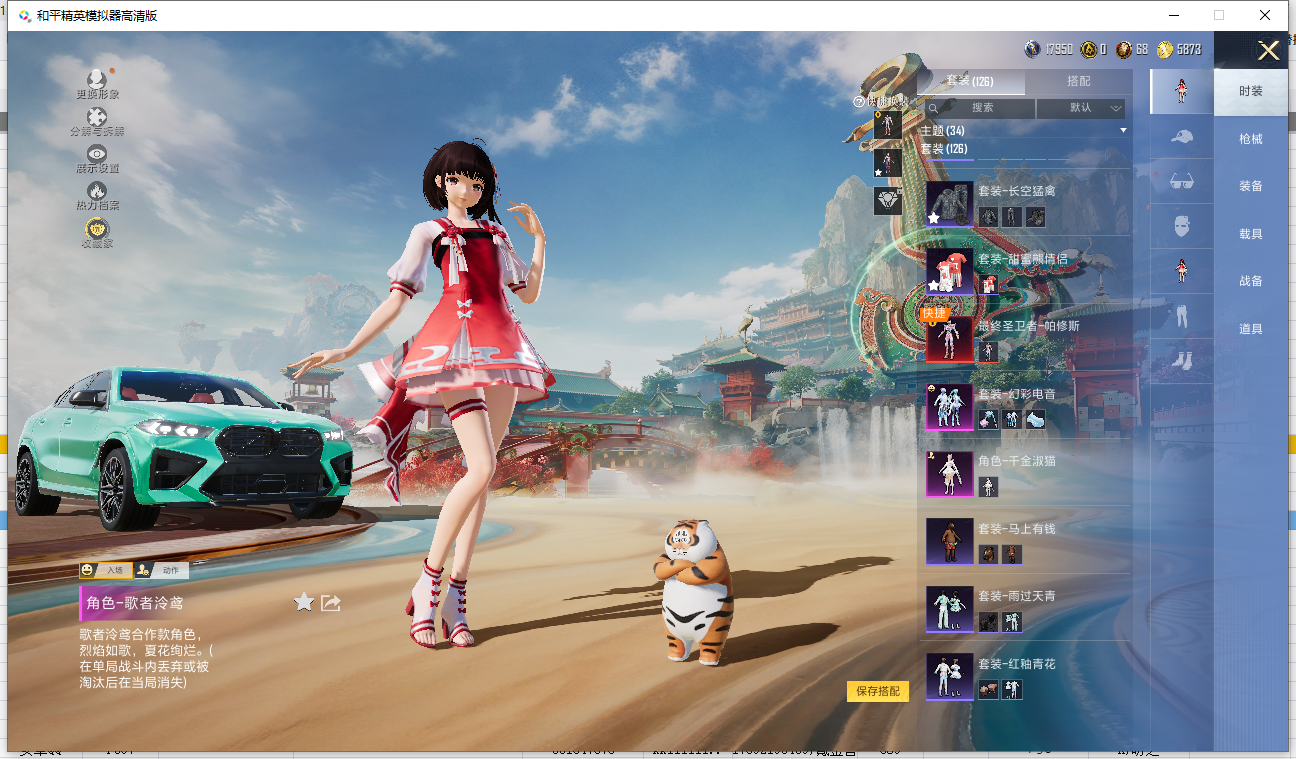Open the 默认 sort dropdown
This screenshot has width=1296, height=759.
pyautogui.click(x=1081, y=108)
